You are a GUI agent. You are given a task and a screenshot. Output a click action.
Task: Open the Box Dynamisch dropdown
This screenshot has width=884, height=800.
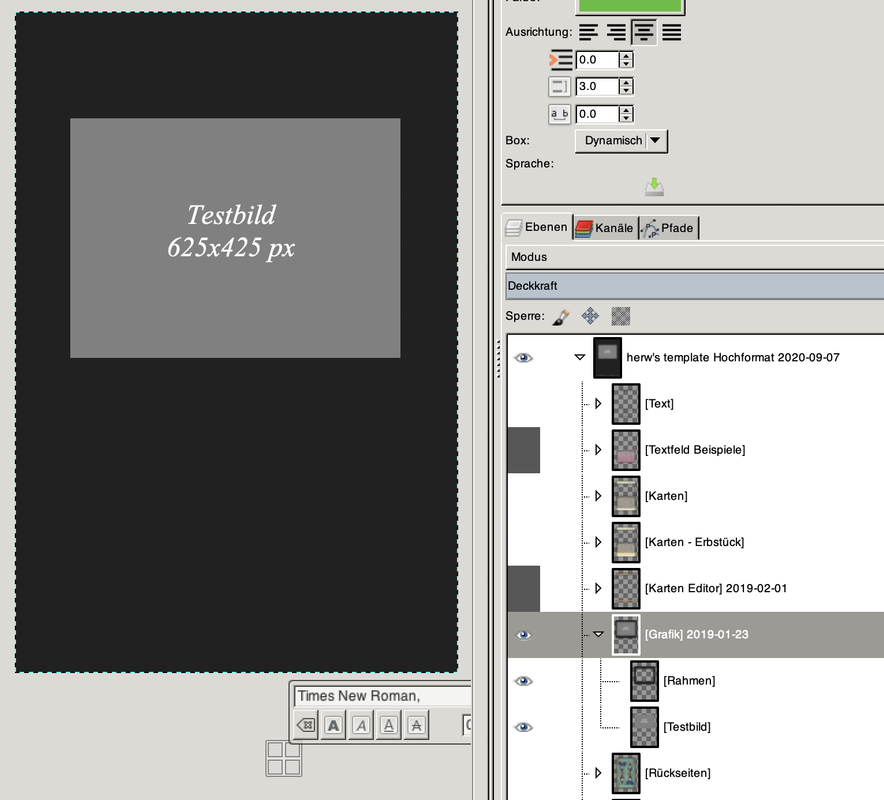tap(621, 141)
